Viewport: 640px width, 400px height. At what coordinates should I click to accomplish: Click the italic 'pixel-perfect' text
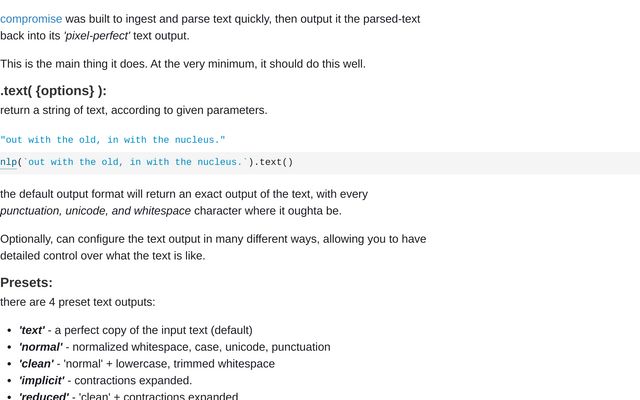point(97,36)
